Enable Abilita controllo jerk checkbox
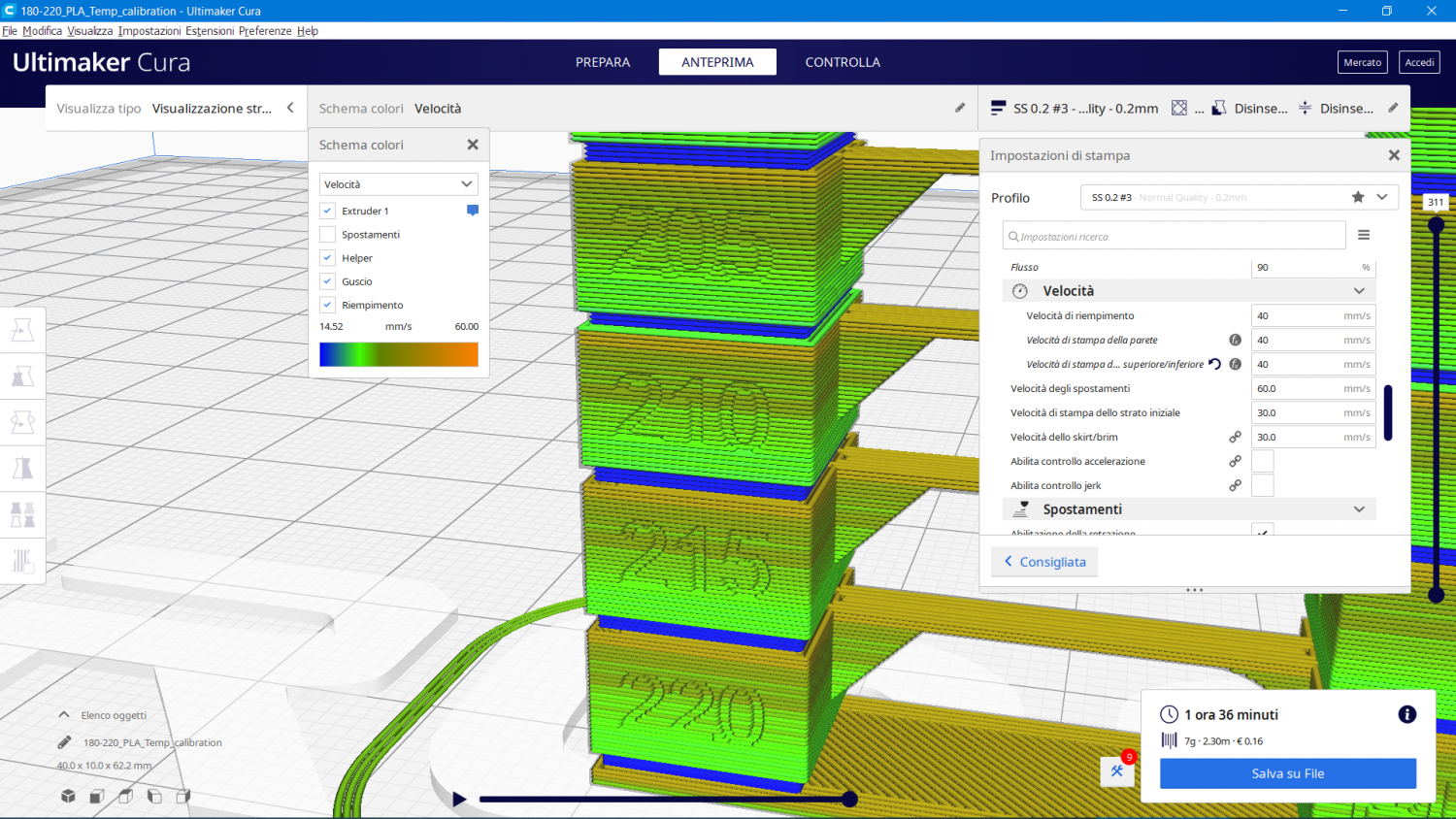1456x819 pixels. click(x=1263, y=485)
